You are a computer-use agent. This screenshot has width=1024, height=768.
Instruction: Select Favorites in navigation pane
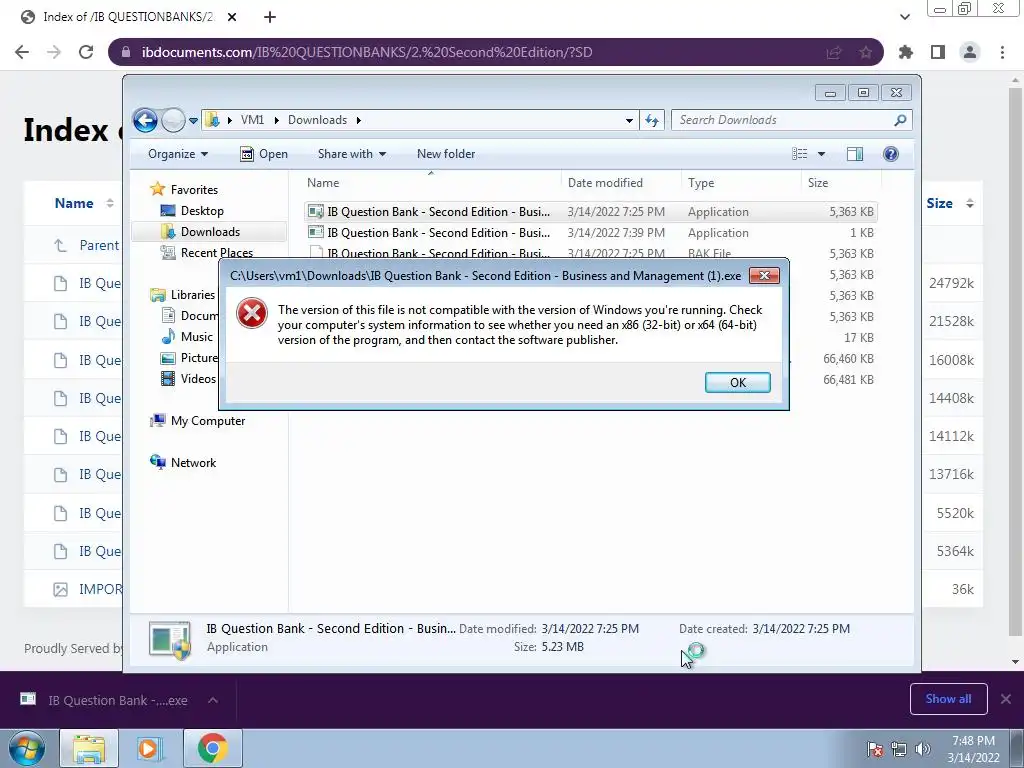pyautogui.click(x=185, y=189)
